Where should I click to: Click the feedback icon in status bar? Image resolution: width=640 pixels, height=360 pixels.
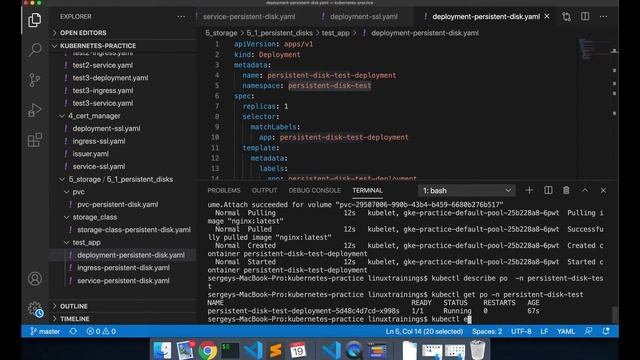(x=588, y=331)
